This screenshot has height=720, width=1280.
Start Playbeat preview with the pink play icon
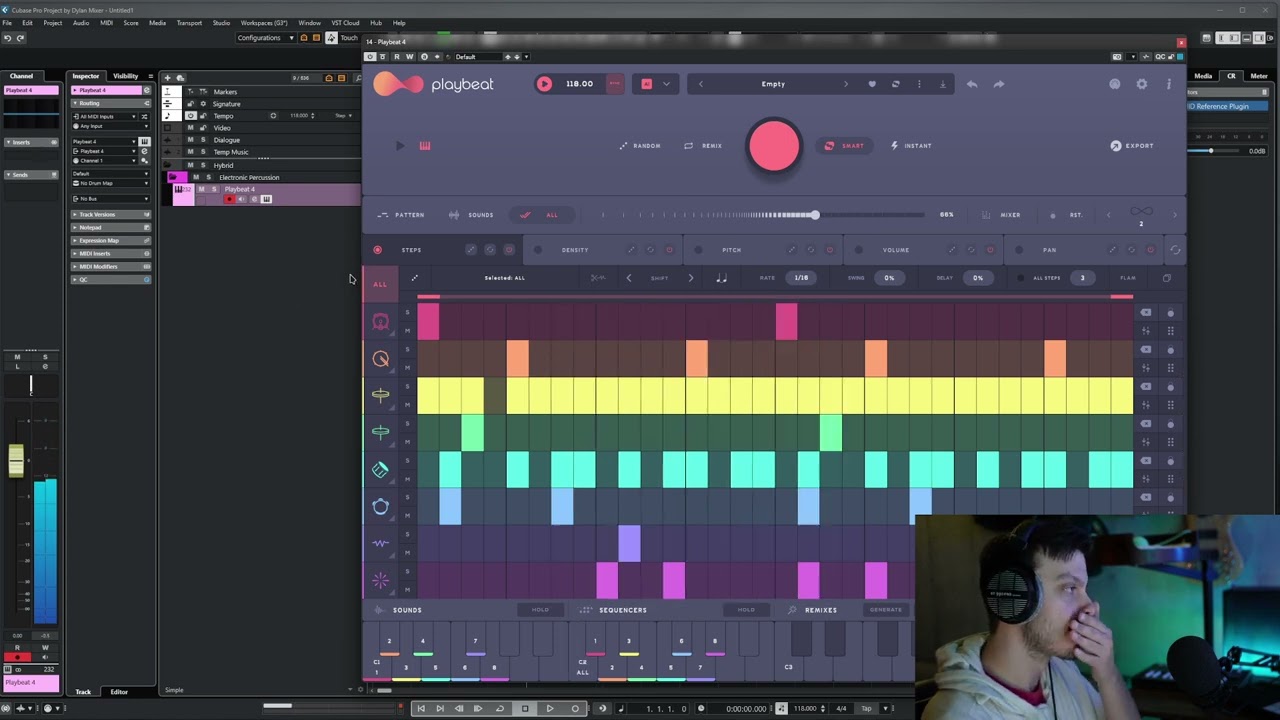544,84
